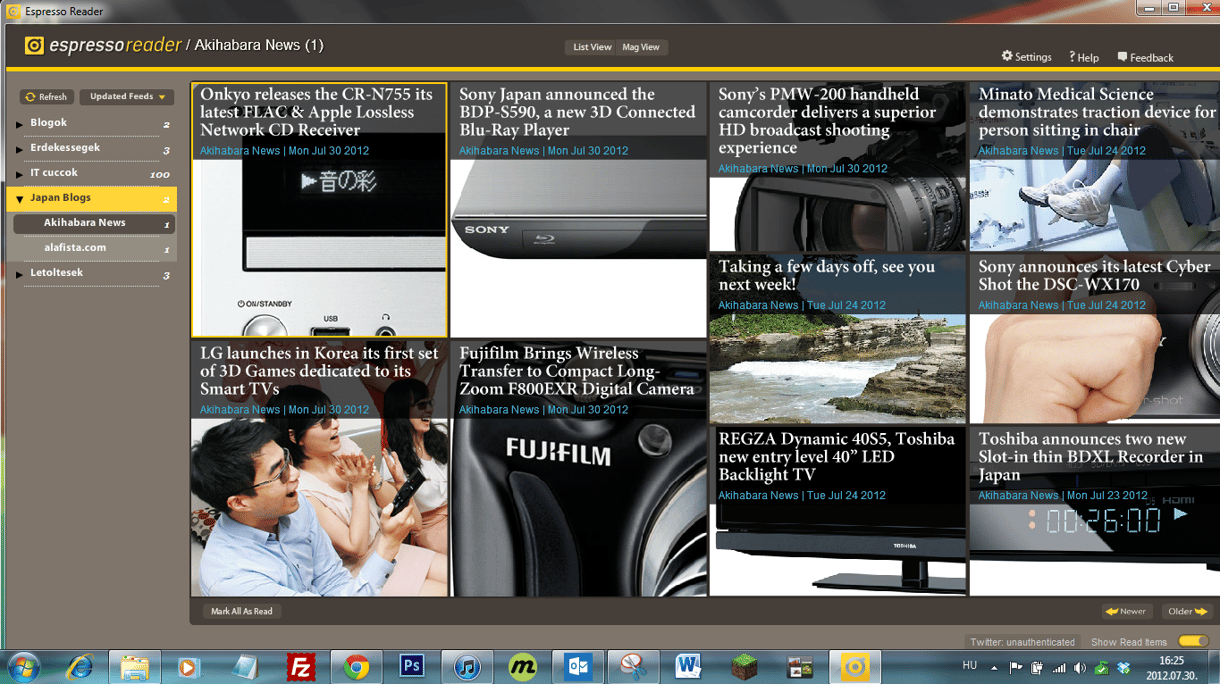Select the Akihabara News feed
The width and height of the screenshot is (1220, 684).
pos(94,223)
